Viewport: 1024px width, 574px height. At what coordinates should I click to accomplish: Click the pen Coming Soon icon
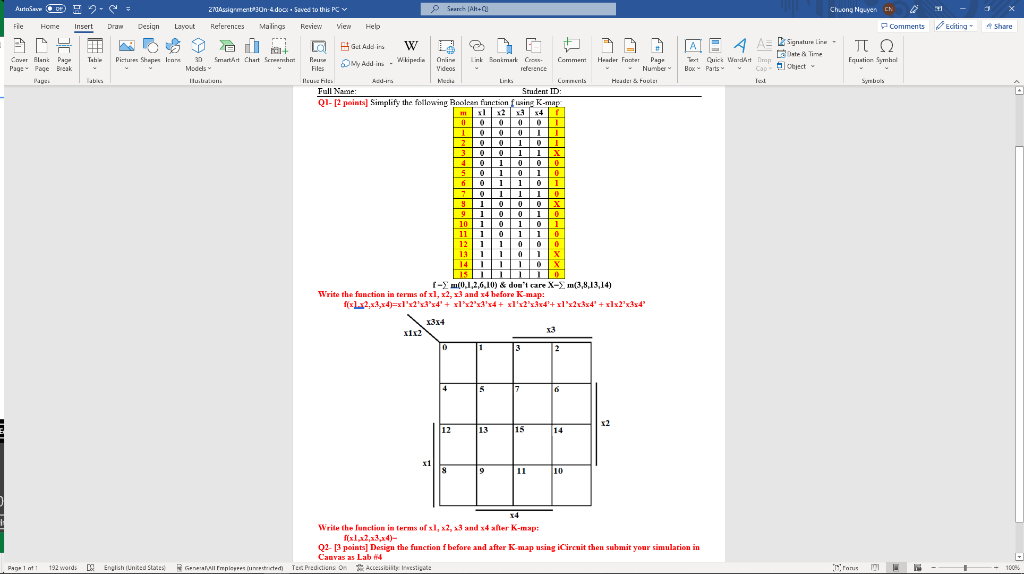click(x=914, y=9)
